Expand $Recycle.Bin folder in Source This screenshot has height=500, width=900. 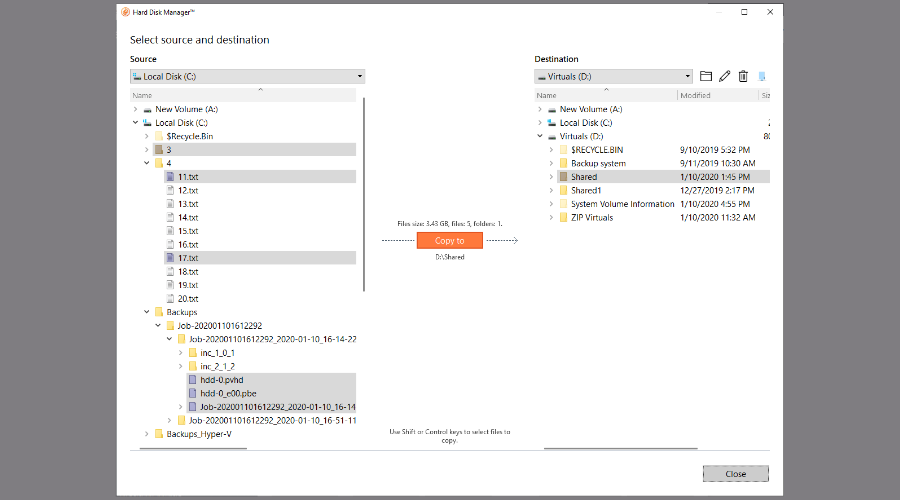pyautogui.click(x=147, y=136)
